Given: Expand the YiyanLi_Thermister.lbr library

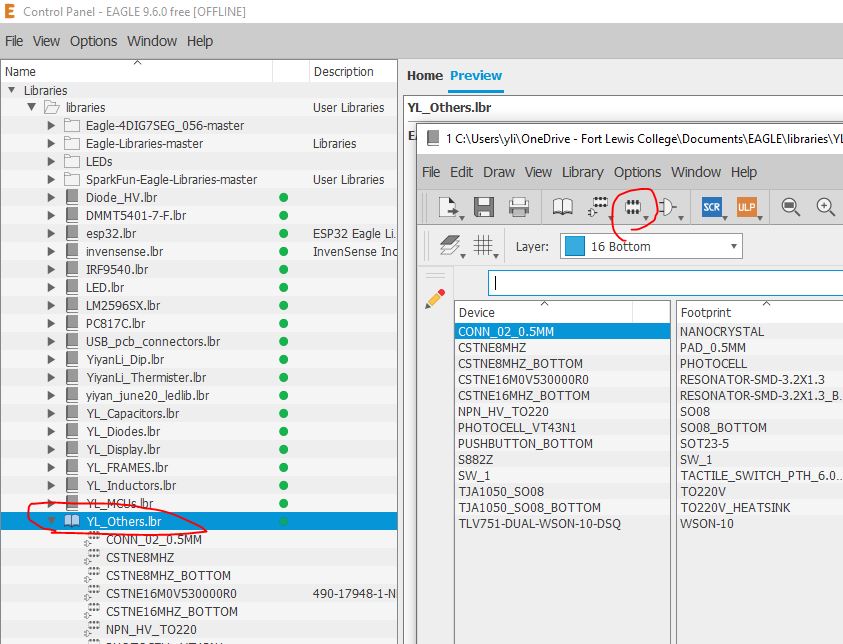Looking at the screenshot, I should (51, 377).
